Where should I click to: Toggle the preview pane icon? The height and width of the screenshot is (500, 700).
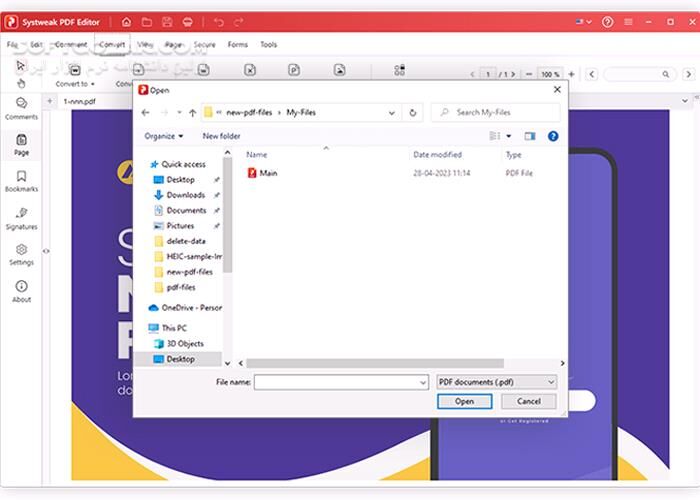[529, 136]
